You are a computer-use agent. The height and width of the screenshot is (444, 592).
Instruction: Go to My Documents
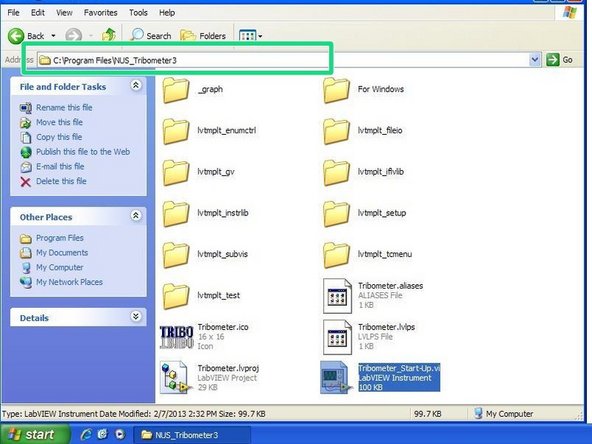pyautogui.click(x=62, y=253)
